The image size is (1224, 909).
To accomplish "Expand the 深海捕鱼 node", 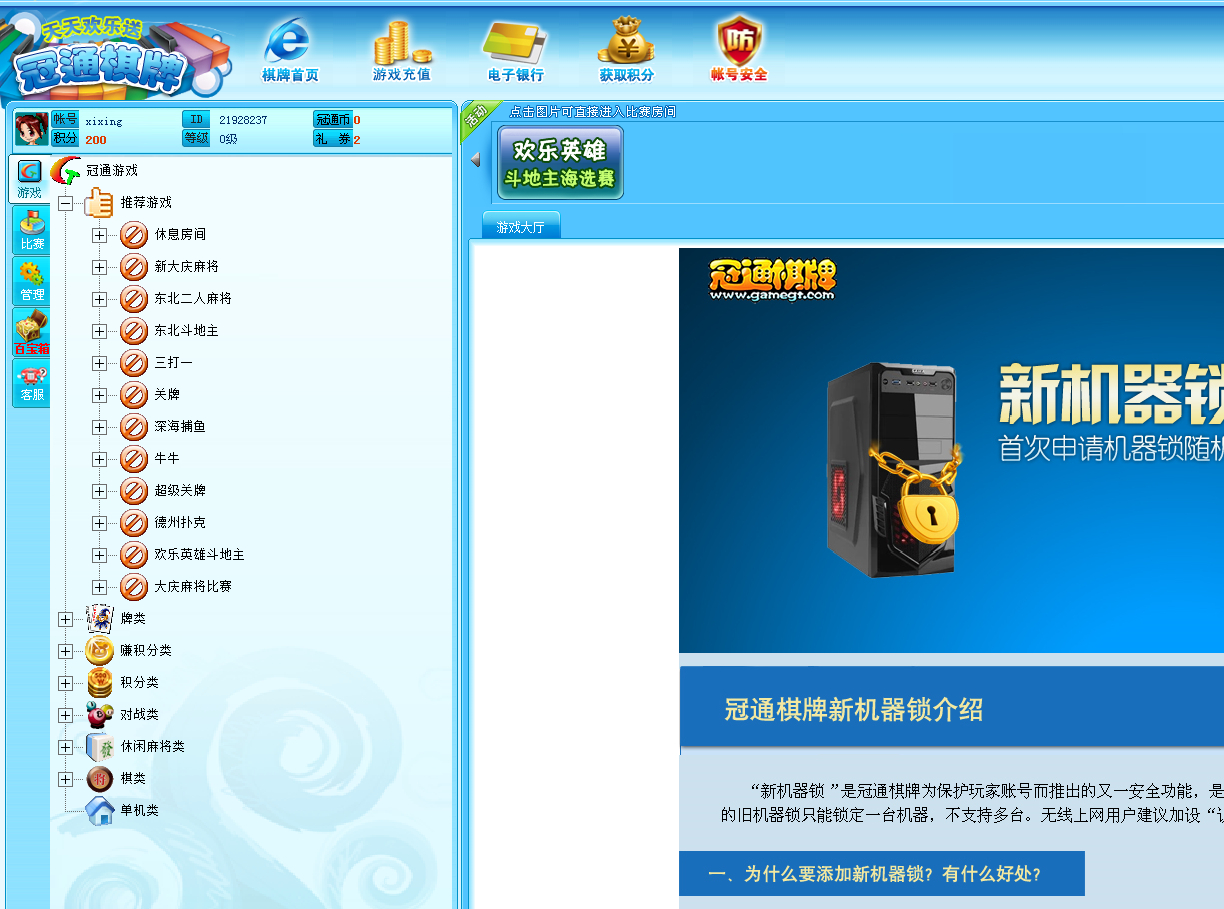I will 99,427.
